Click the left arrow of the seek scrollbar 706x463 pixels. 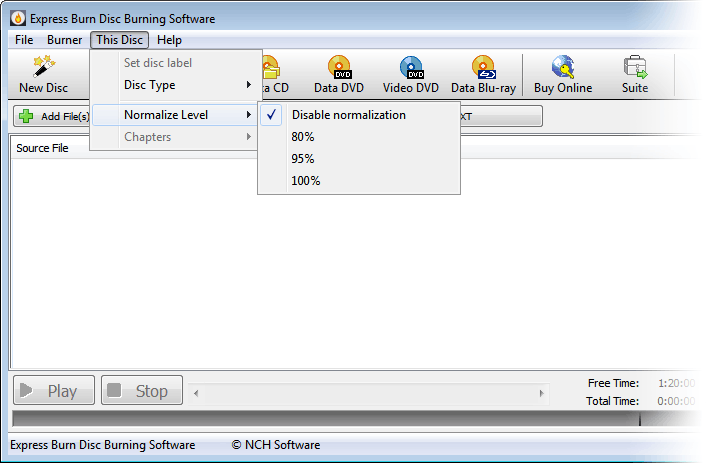(196, 393)
